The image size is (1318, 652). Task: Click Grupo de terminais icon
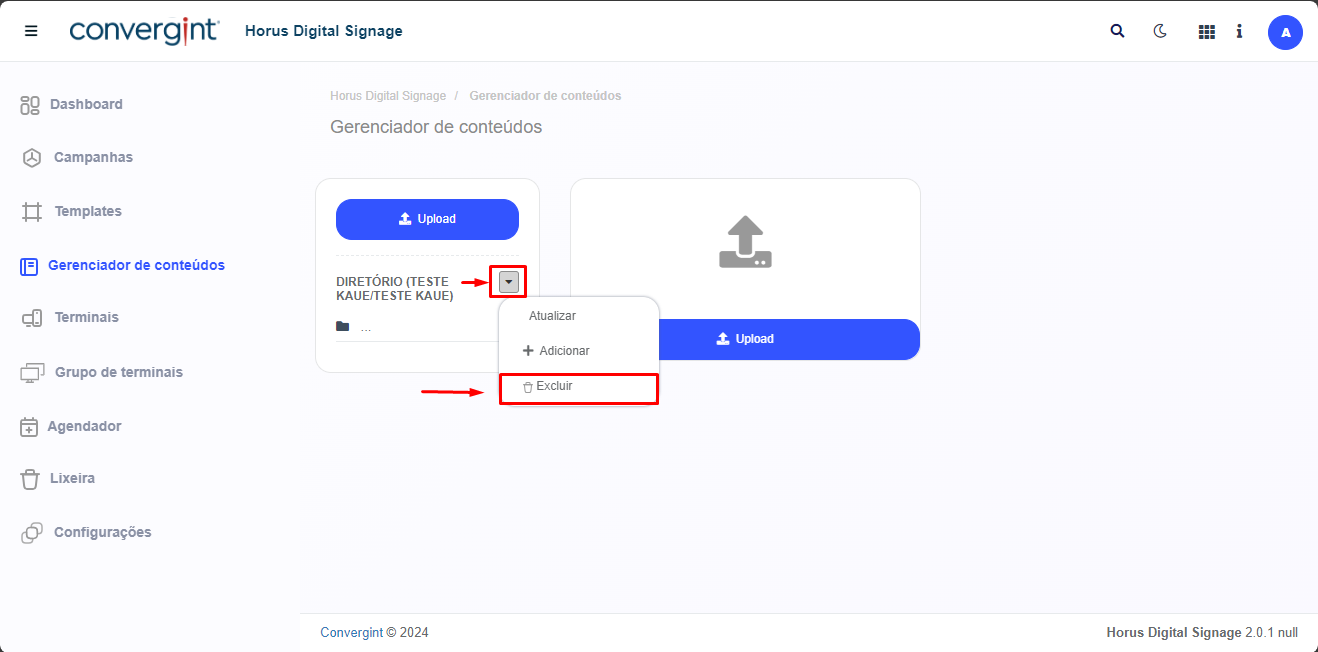[32, 372]
